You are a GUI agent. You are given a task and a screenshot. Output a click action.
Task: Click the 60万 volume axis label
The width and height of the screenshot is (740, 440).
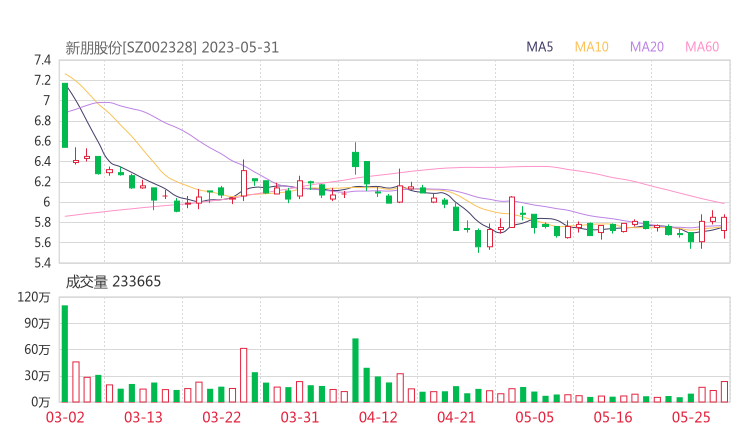(37, 350)
